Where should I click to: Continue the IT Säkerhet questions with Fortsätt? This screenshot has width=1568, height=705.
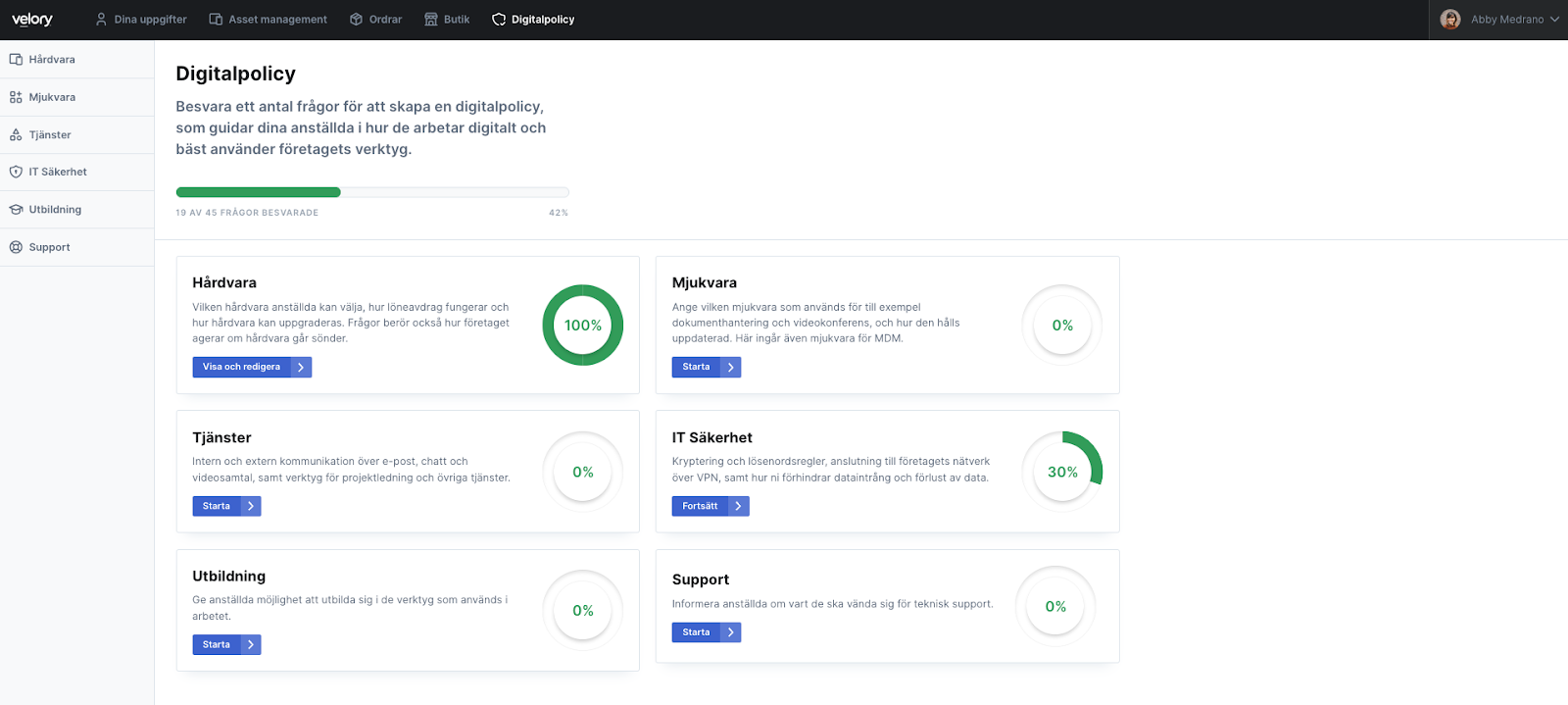(710, 506)
